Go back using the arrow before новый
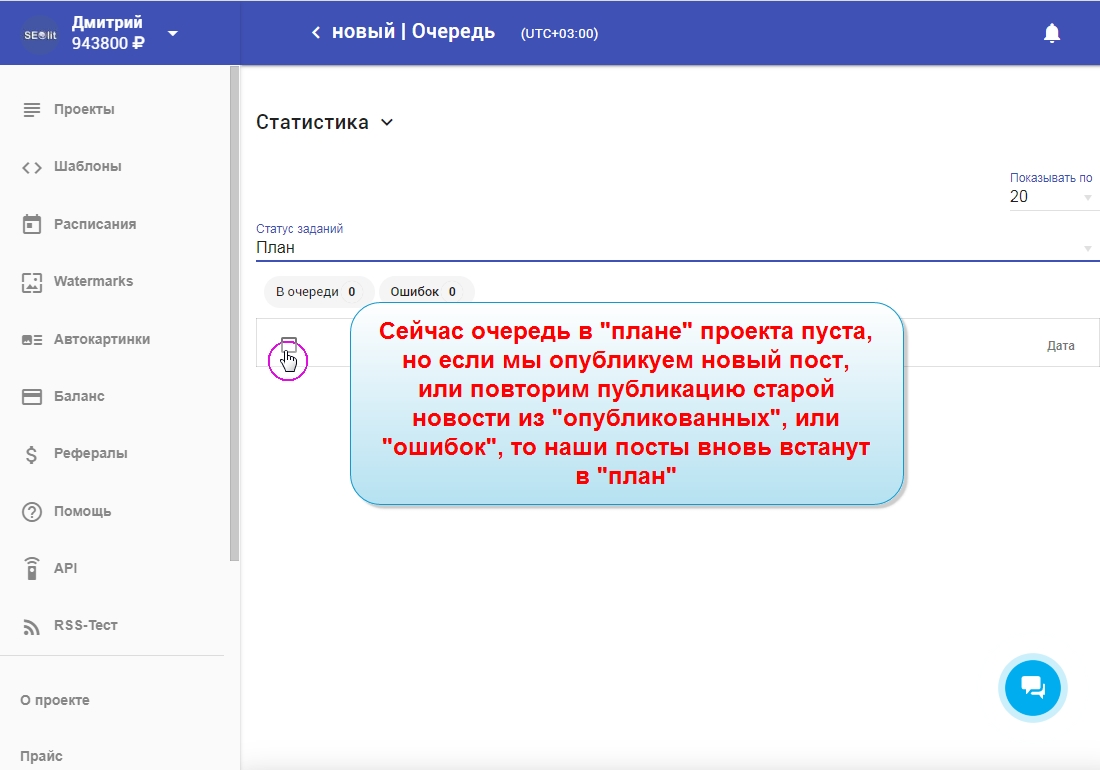The height and width of the screenshot is (770, 1100). [316, 33]
